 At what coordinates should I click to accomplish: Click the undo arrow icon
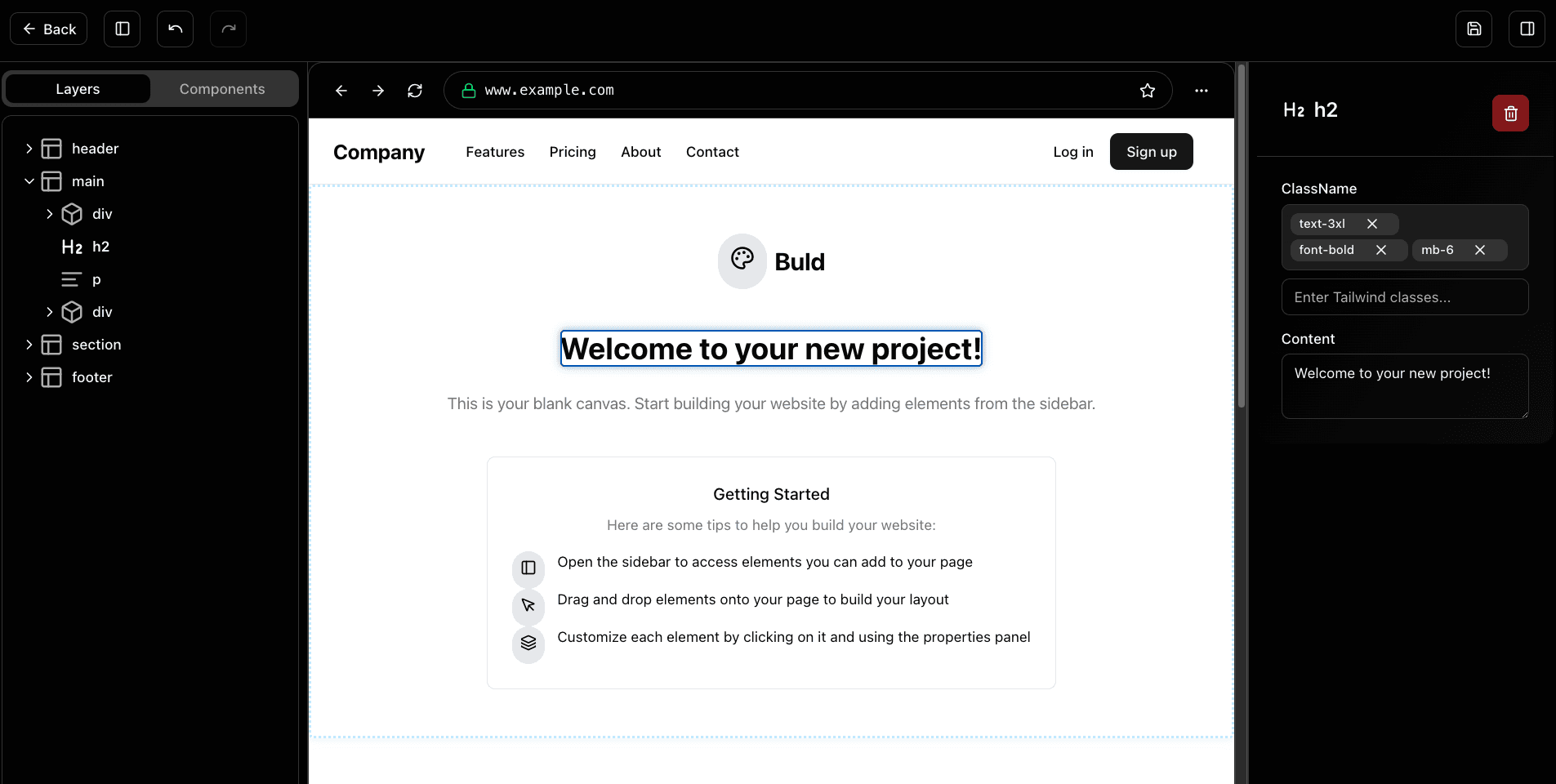pyautogui.click(x=175, y=29)
